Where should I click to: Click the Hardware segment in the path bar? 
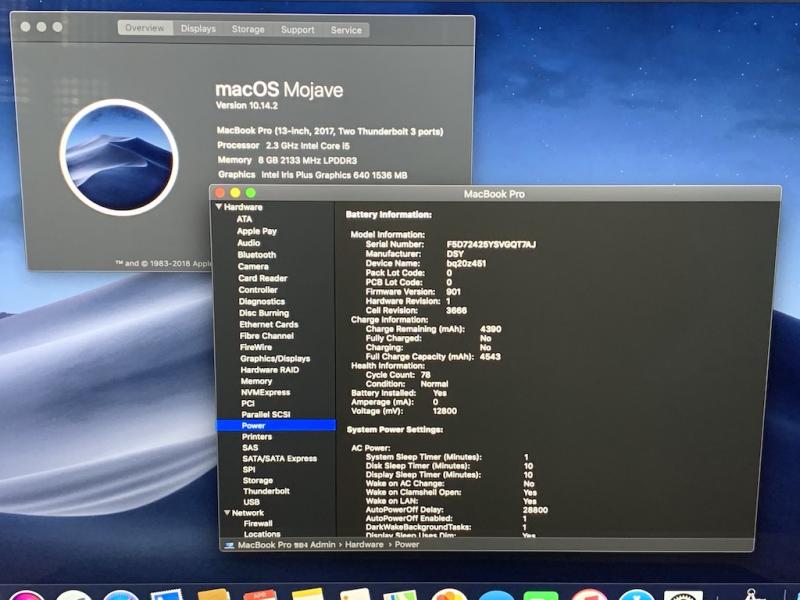(364, 545)
